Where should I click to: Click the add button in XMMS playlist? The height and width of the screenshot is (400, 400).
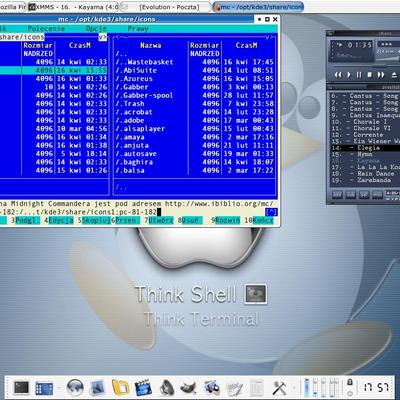coord(337,194)
